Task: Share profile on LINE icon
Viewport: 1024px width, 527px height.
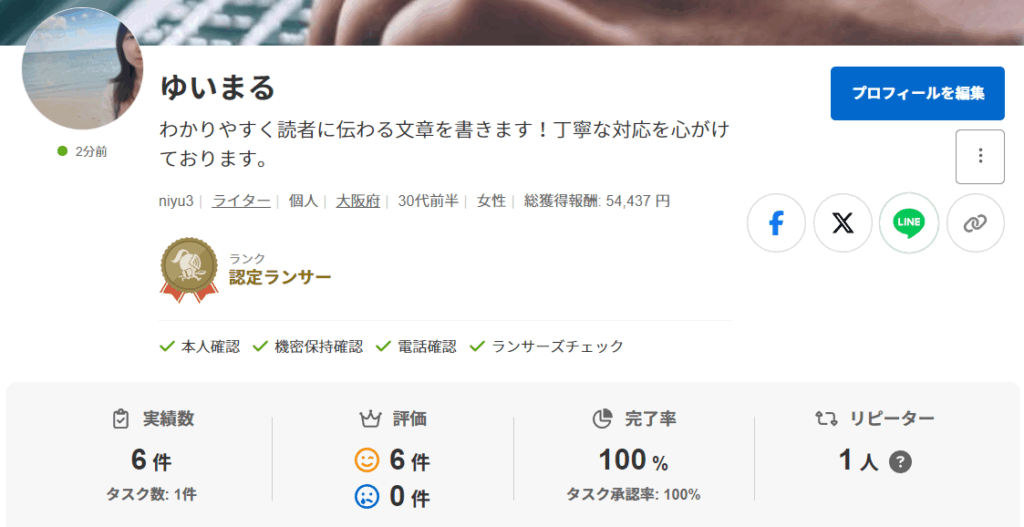Action: click(909, 223)
